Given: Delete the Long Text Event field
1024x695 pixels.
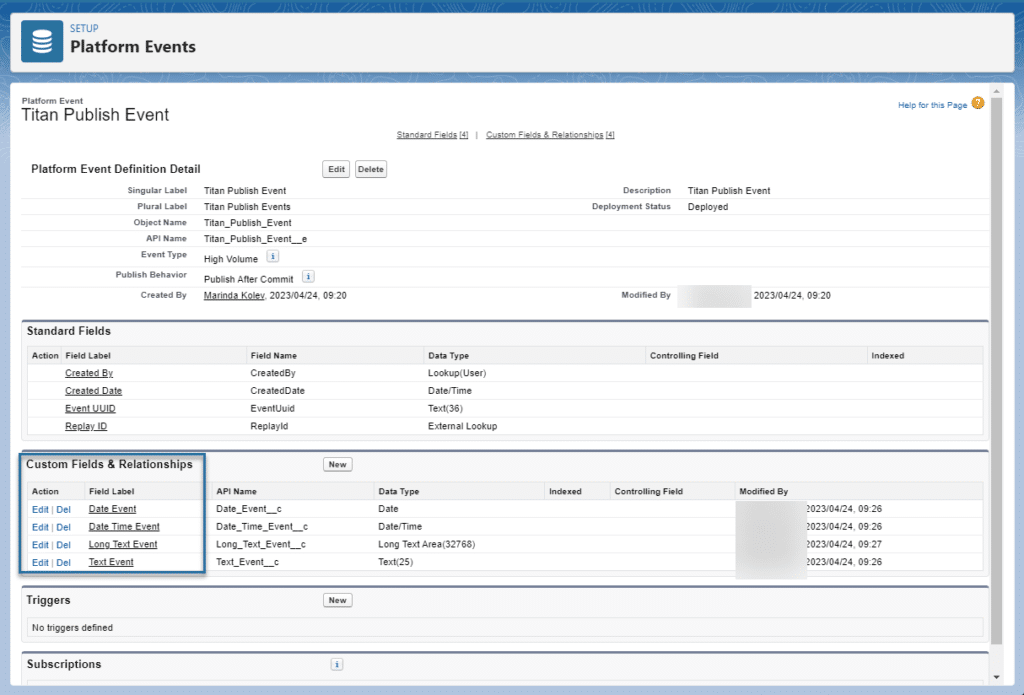Looking at the screenshot, I should (64, 545).
